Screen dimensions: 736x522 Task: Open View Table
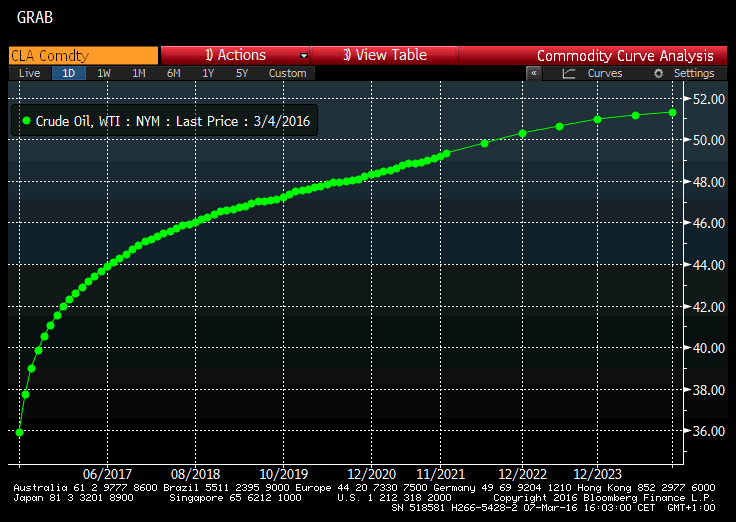coord(384,55)
